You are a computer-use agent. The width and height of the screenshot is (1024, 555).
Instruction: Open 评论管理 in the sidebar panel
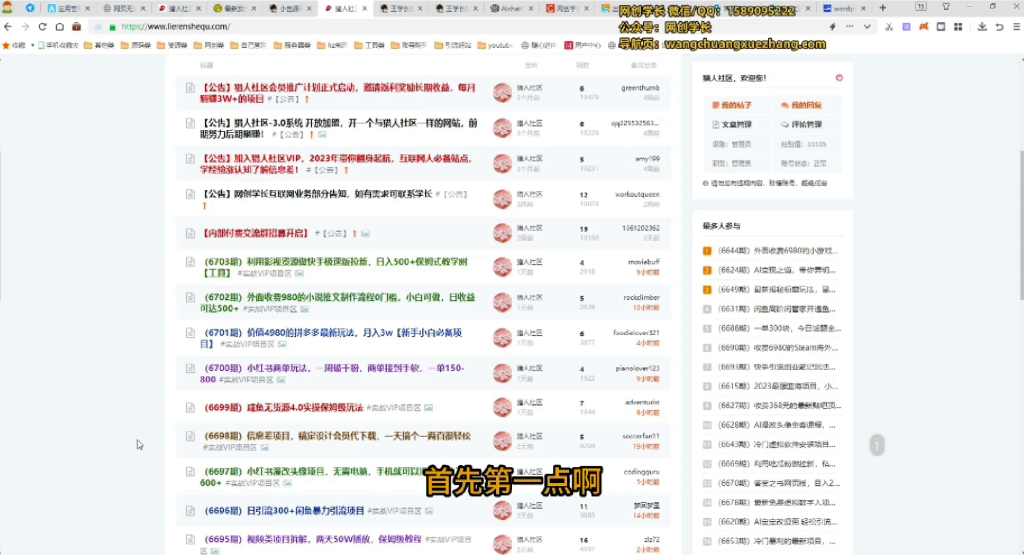[x=801, y=124]
